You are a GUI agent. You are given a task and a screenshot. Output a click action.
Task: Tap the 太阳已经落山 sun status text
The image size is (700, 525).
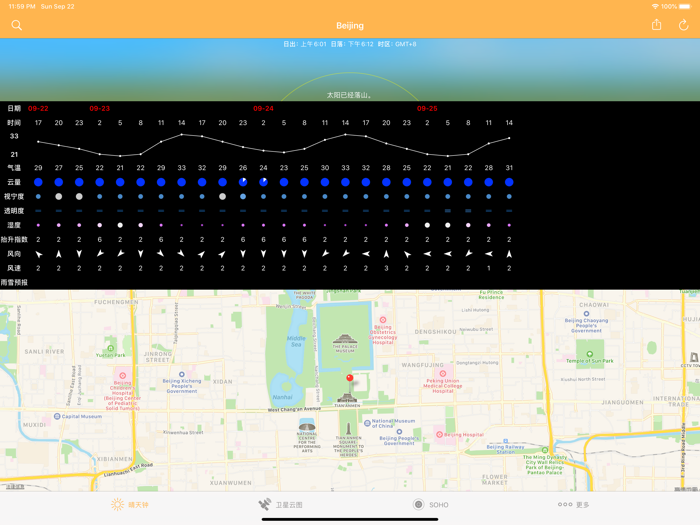coord(349,95)
